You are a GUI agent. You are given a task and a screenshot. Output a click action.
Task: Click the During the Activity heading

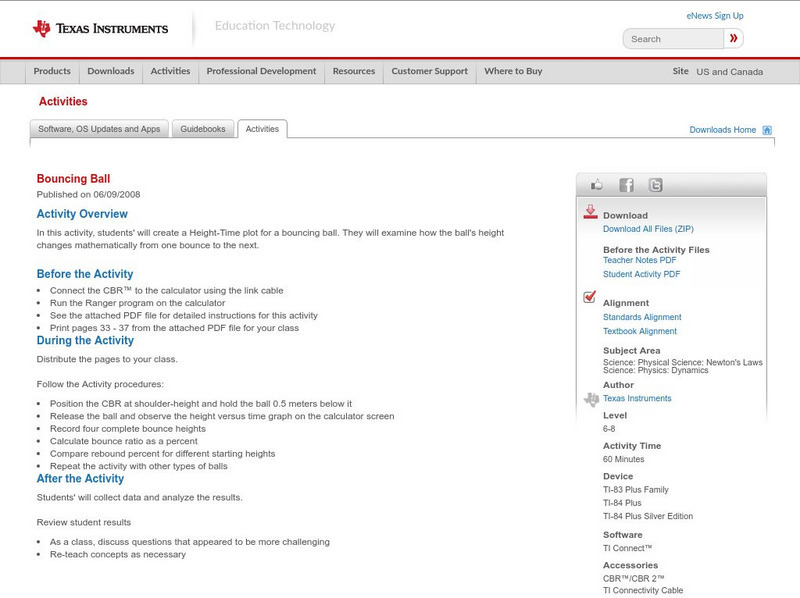coord(85,340)
